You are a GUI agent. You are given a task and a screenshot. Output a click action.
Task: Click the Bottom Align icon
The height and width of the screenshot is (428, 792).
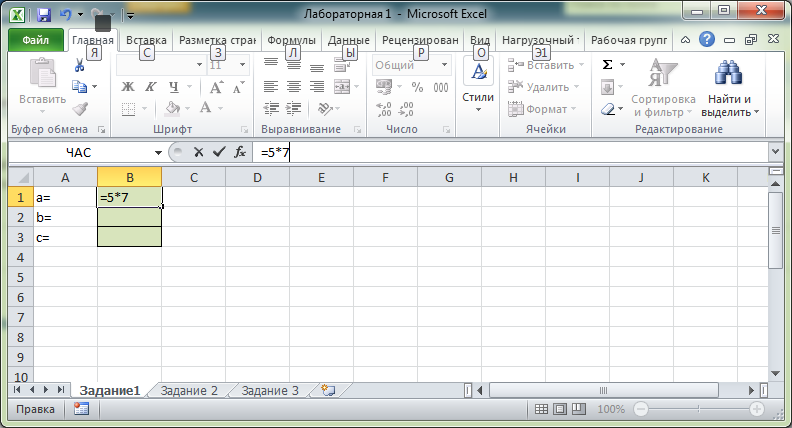tap(317, 67)
